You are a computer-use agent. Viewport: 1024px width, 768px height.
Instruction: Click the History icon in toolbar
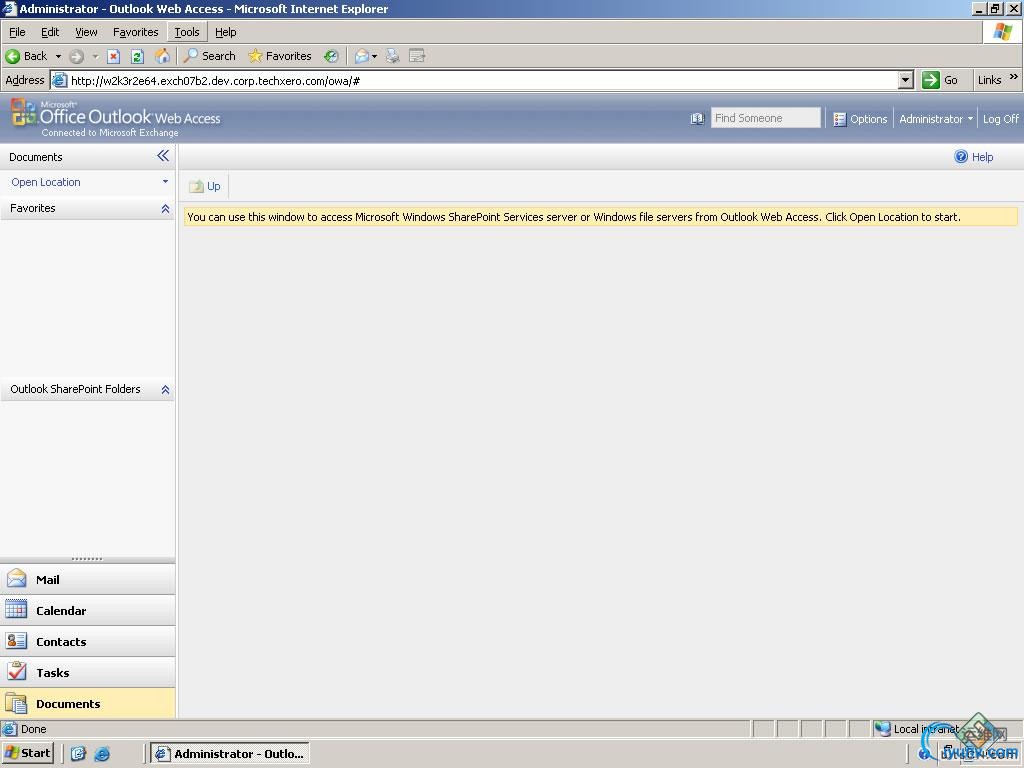click(x=331, y=56)
